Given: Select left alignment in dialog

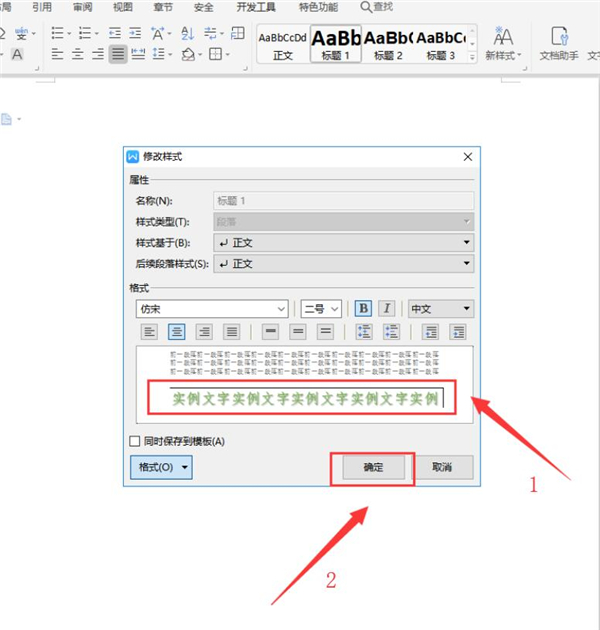Looking at the screenshot, I should [149, 332].
